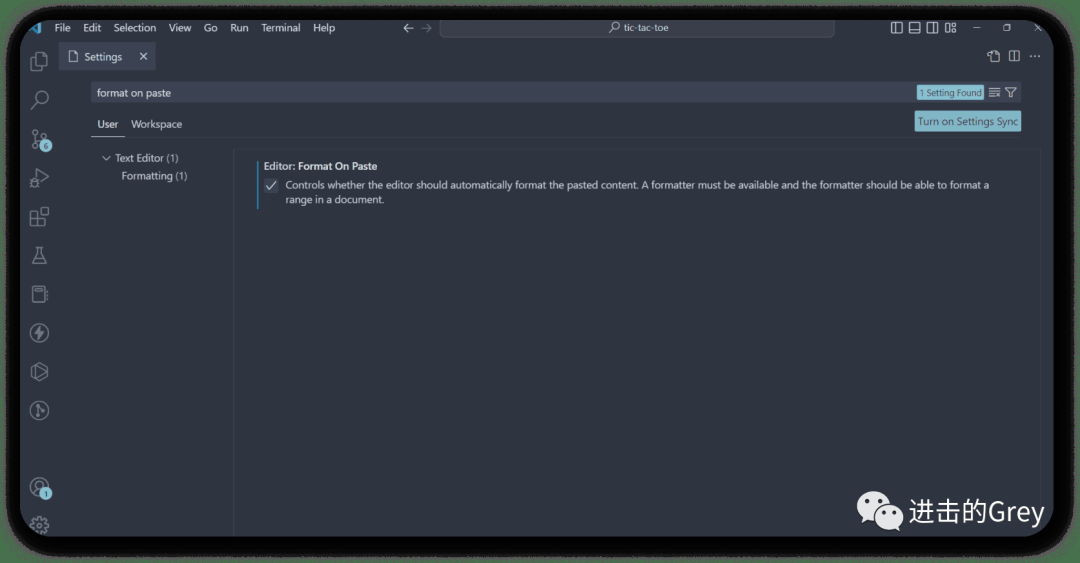The width and height of the screenshot is (1080, 563).
Task: Open the lightning bolt extension view
Action: (x=39, y=333)
